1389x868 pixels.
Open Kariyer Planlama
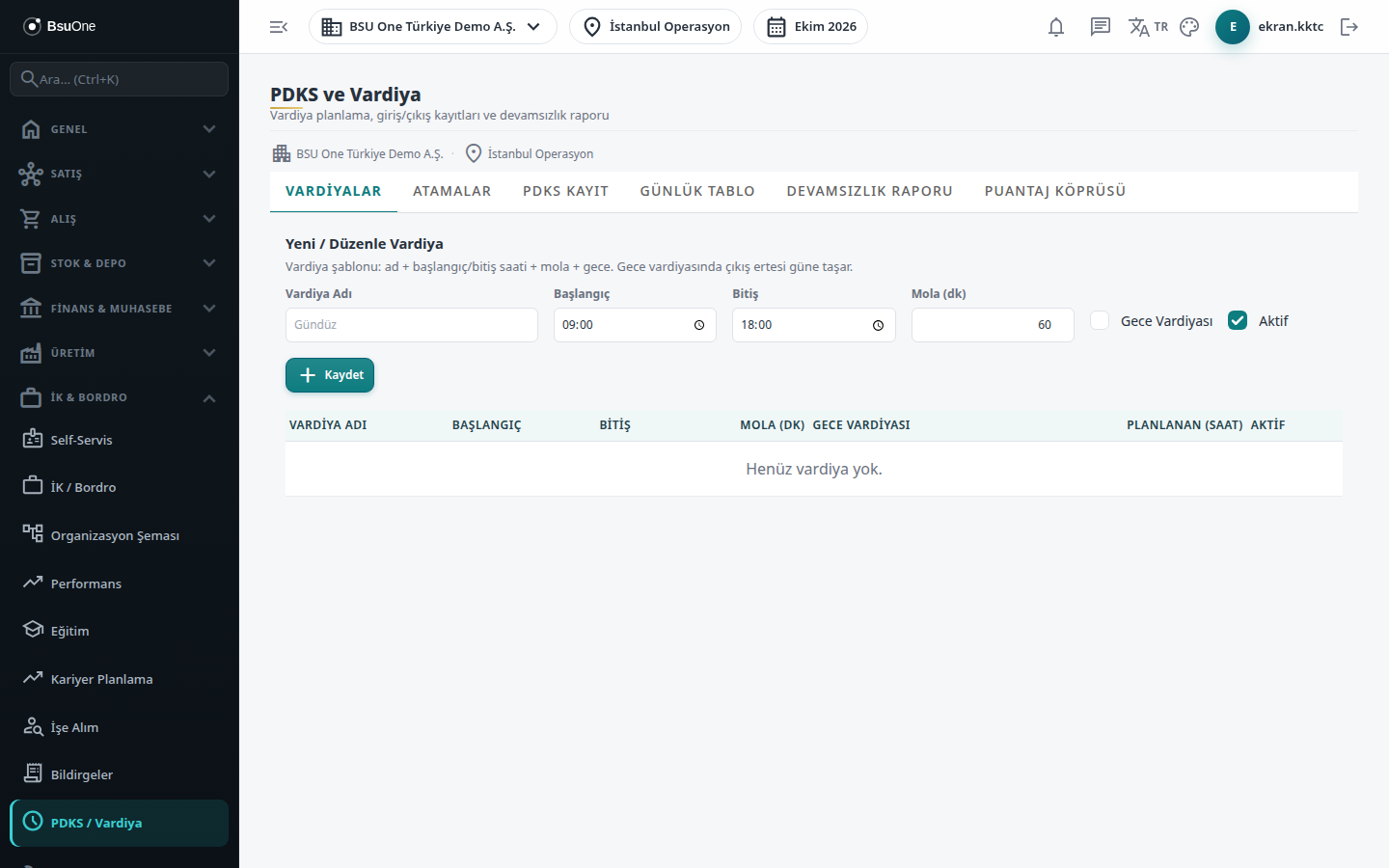pyautogui.click(x=119, y=679)
